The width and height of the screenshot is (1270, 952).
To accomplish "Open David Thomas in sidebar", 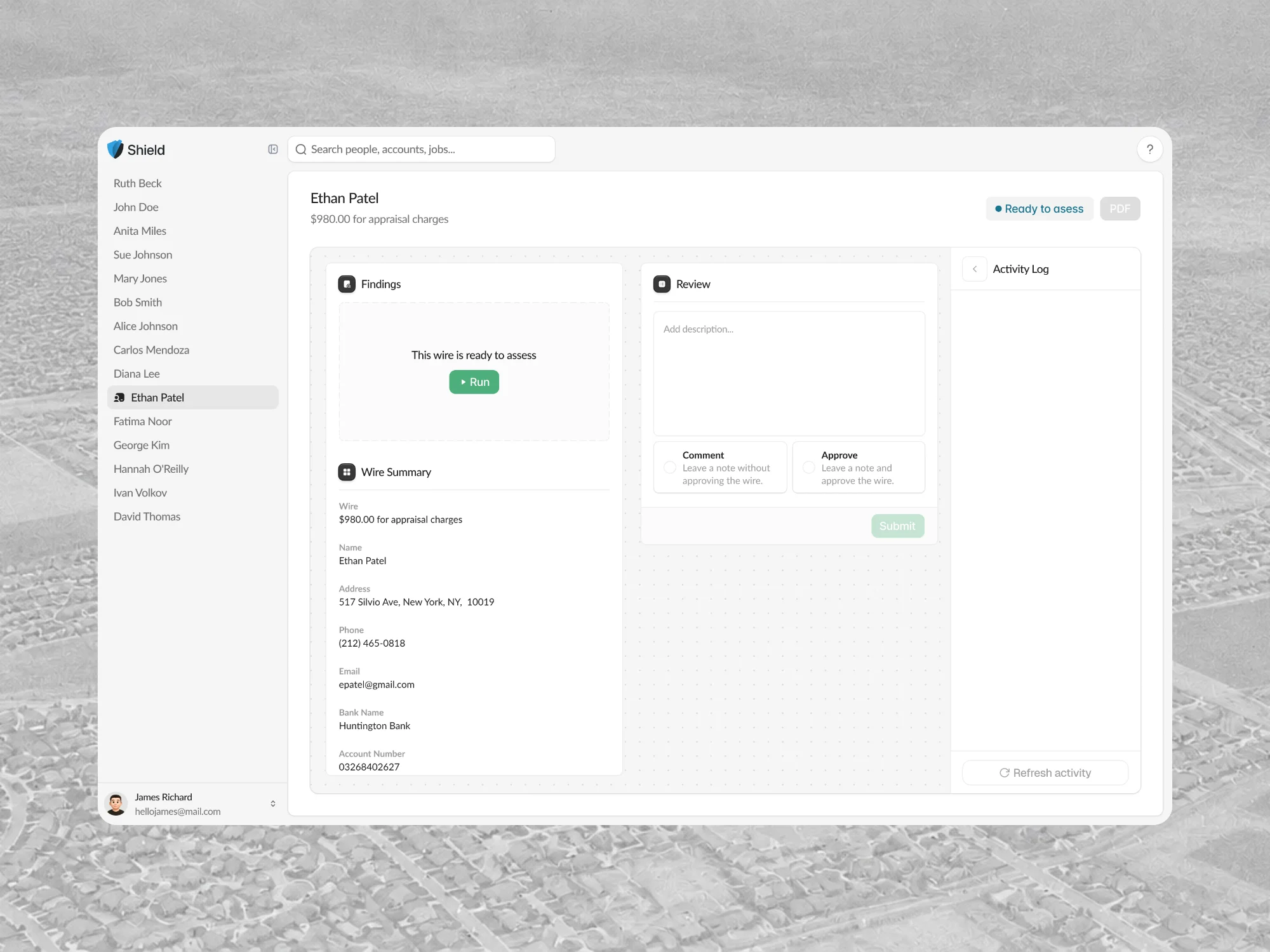I will click(x=147, y=517).
